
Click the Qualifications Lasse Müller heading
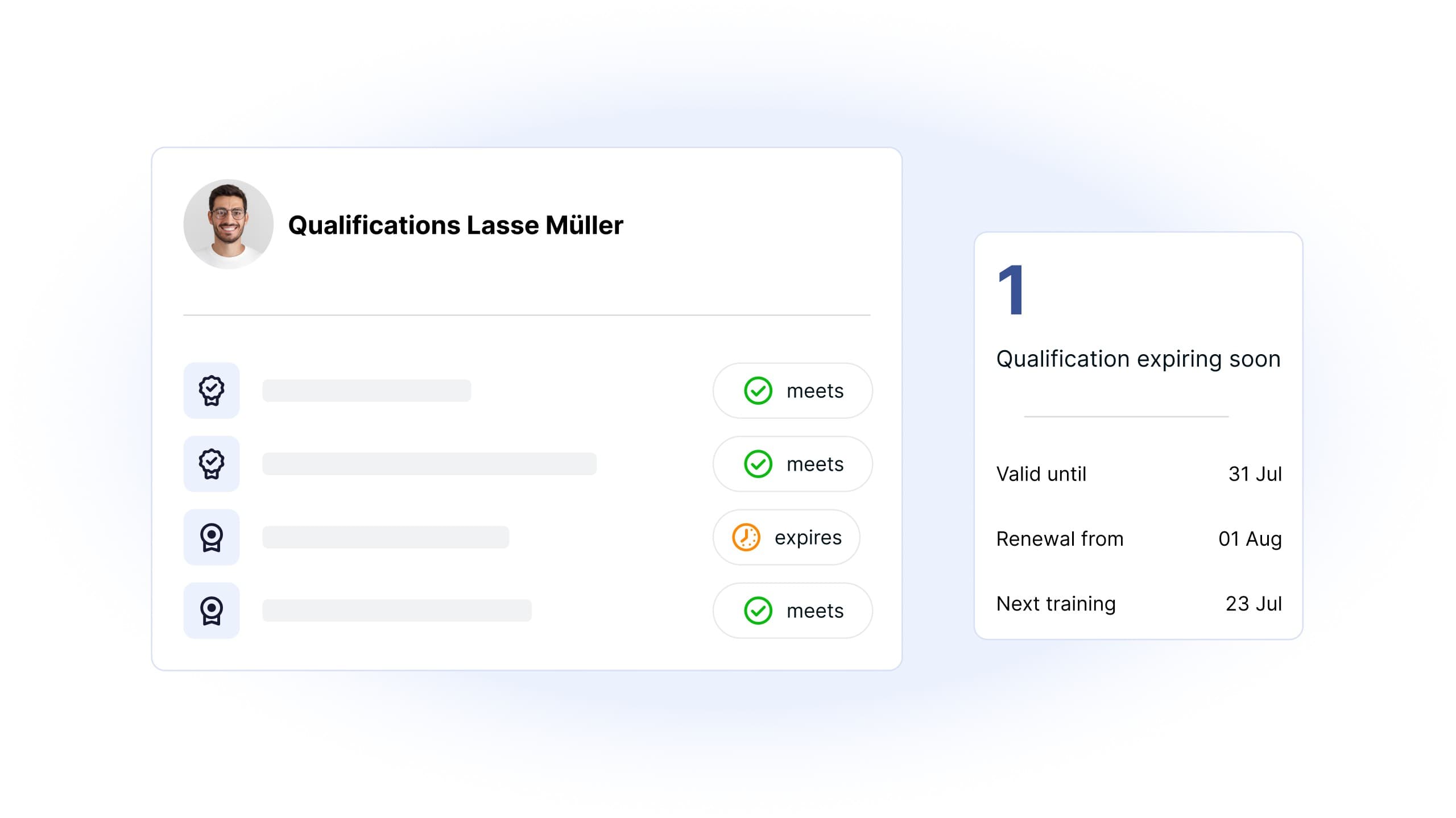[x=456, y=225]
